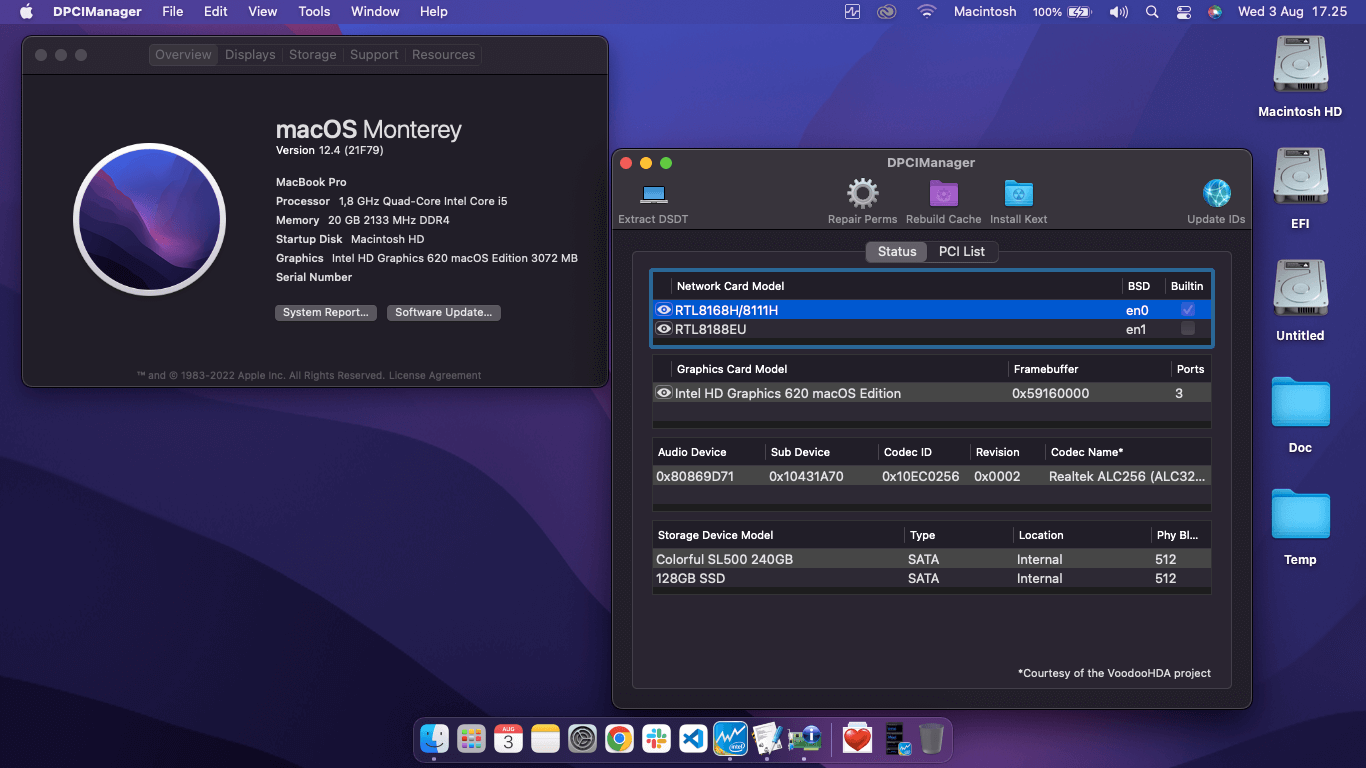Open the Untitled drive on desktop
Viewport: 1366px width, 768px height.
pyautogui.click(x=1300, y=290)
